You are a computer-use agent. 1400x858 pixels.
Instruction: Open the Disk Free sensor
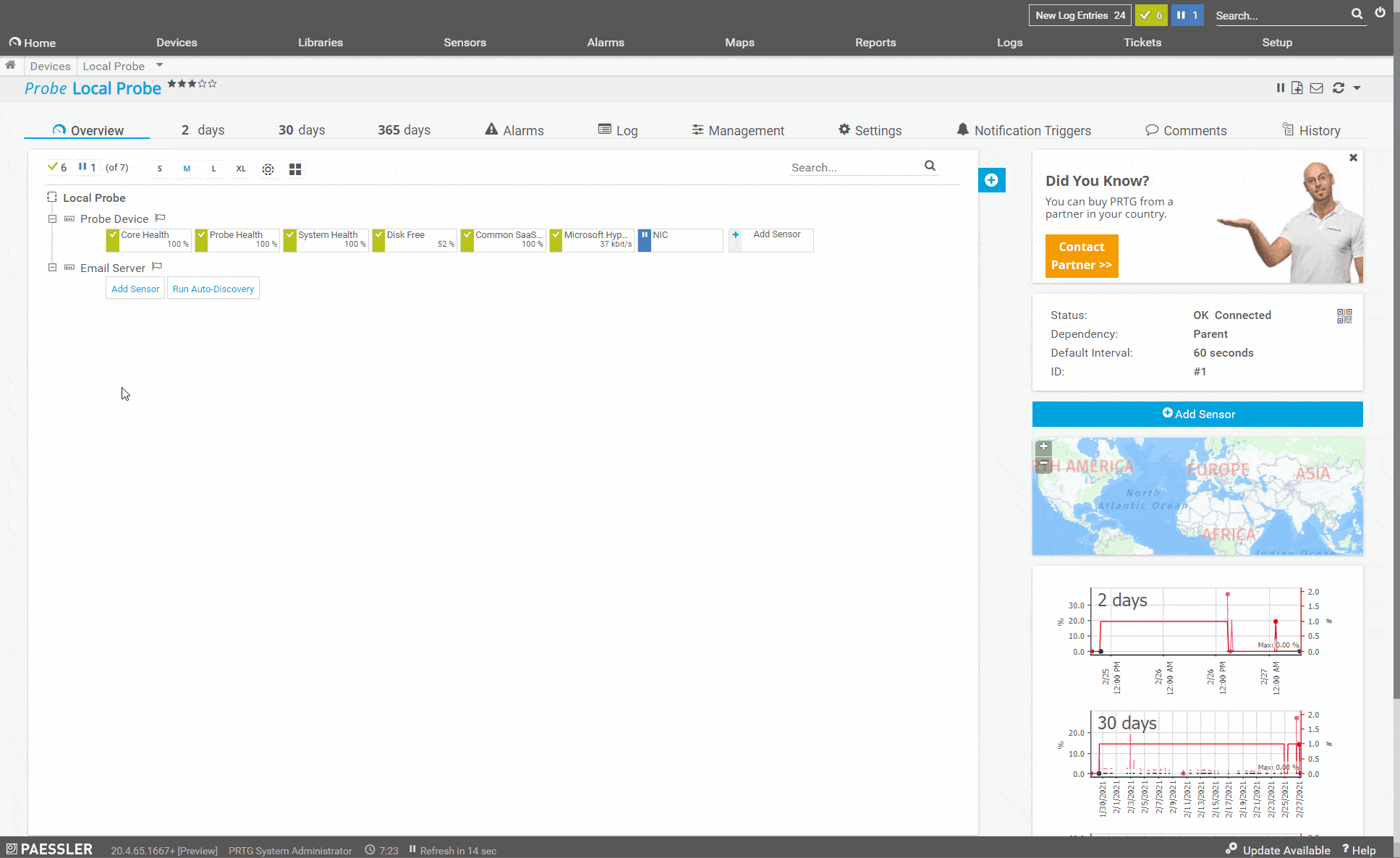[x=415, y=240]
